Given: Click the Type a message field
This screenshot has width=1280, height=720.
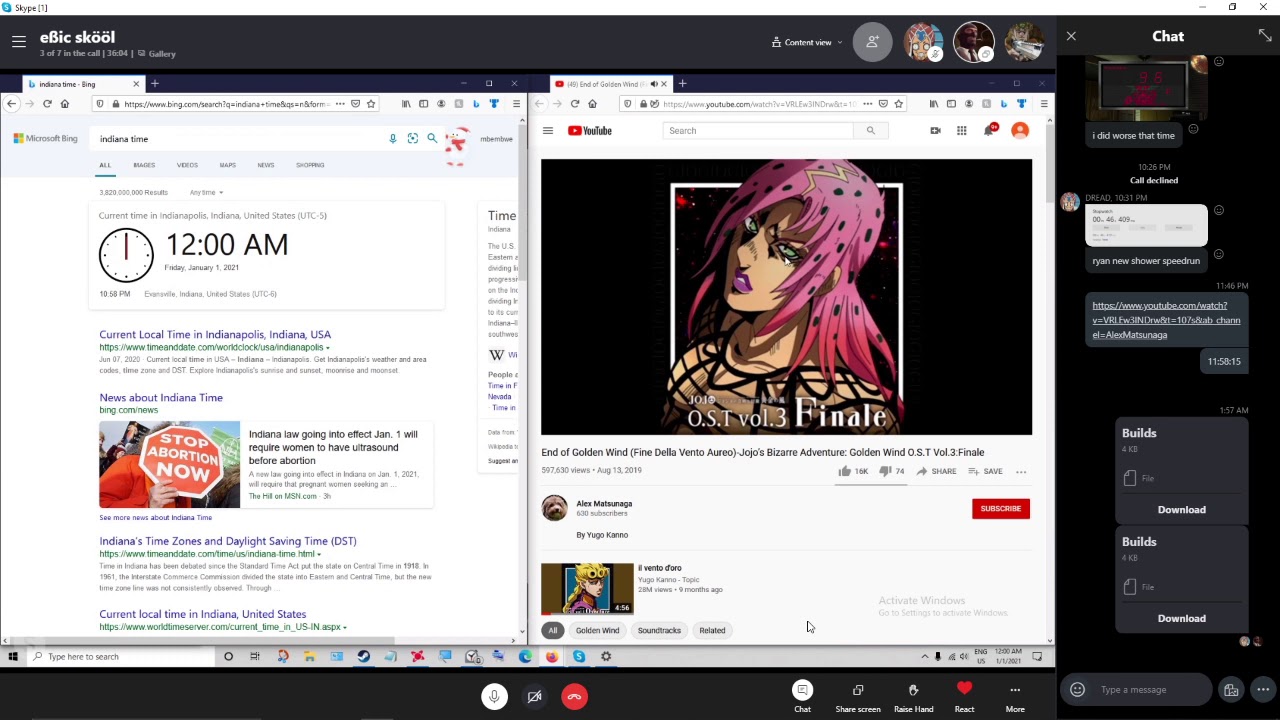Looking at the screenshot, I should coord(1150,689).
